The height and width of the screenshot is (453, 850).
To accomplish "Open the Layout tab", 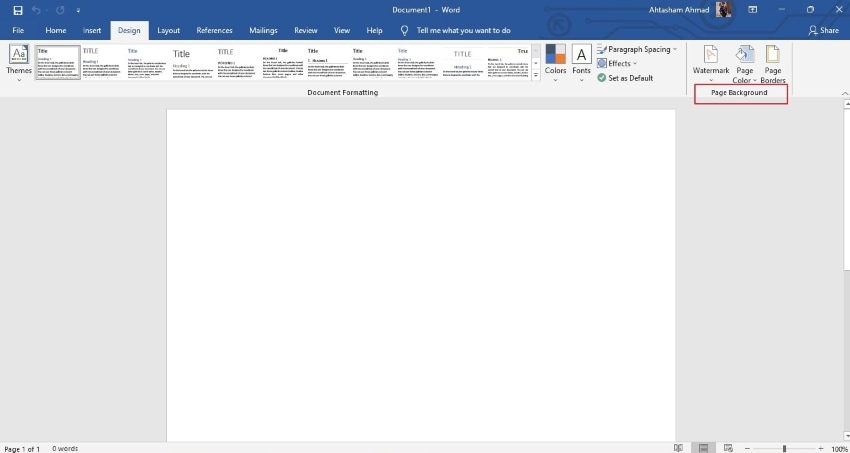I will 169,30.
